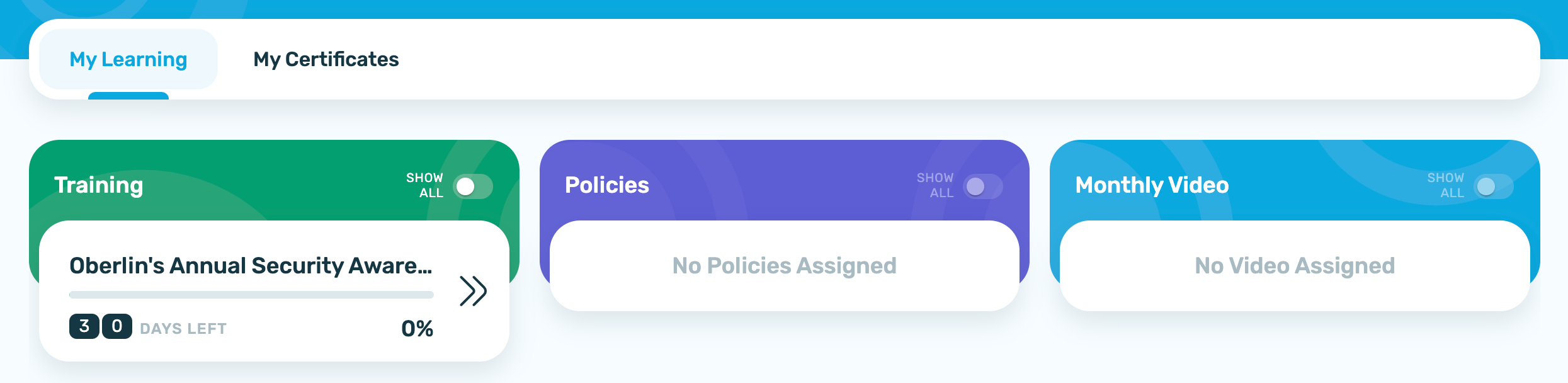Click the Show All label in the Monthly Video header
The height and width of the screenshot is (383, 1568).
pyautogui.click(x=1446, y=185)
